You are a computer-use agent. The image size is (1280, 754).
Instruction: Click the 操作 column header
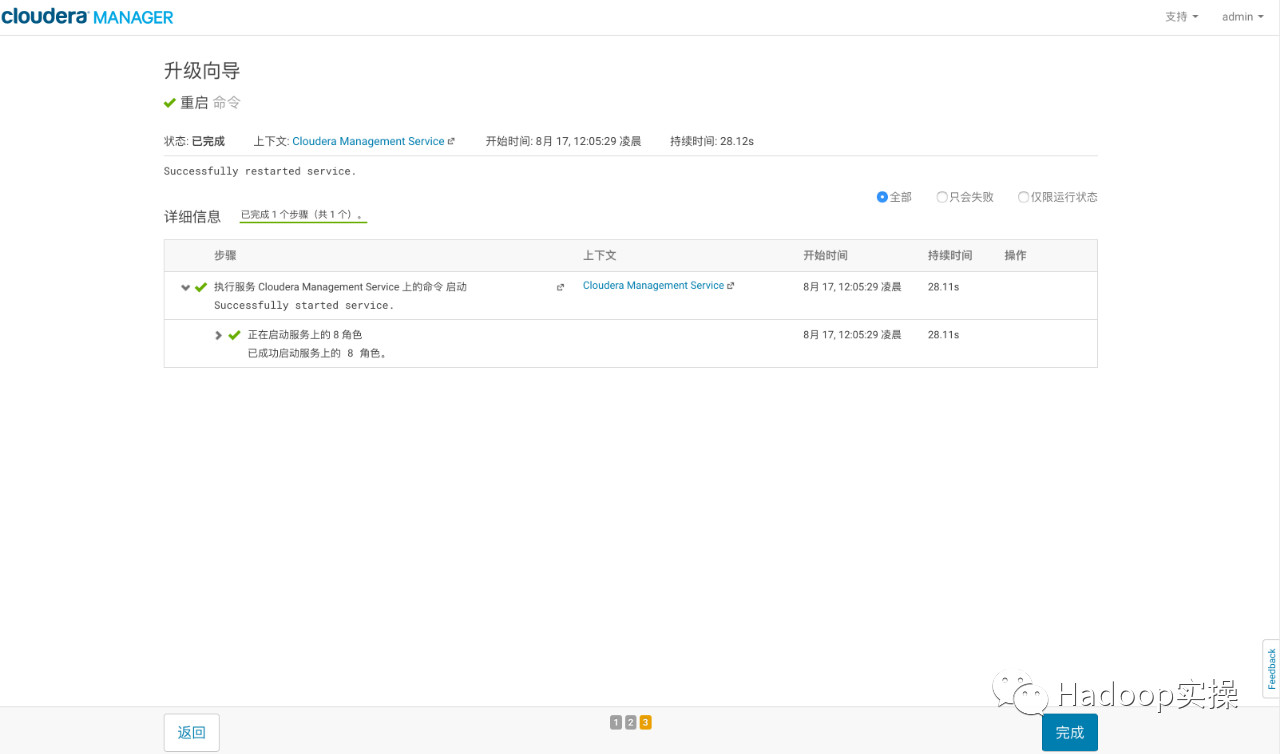pyautogui.click(x=1015, y=255)
